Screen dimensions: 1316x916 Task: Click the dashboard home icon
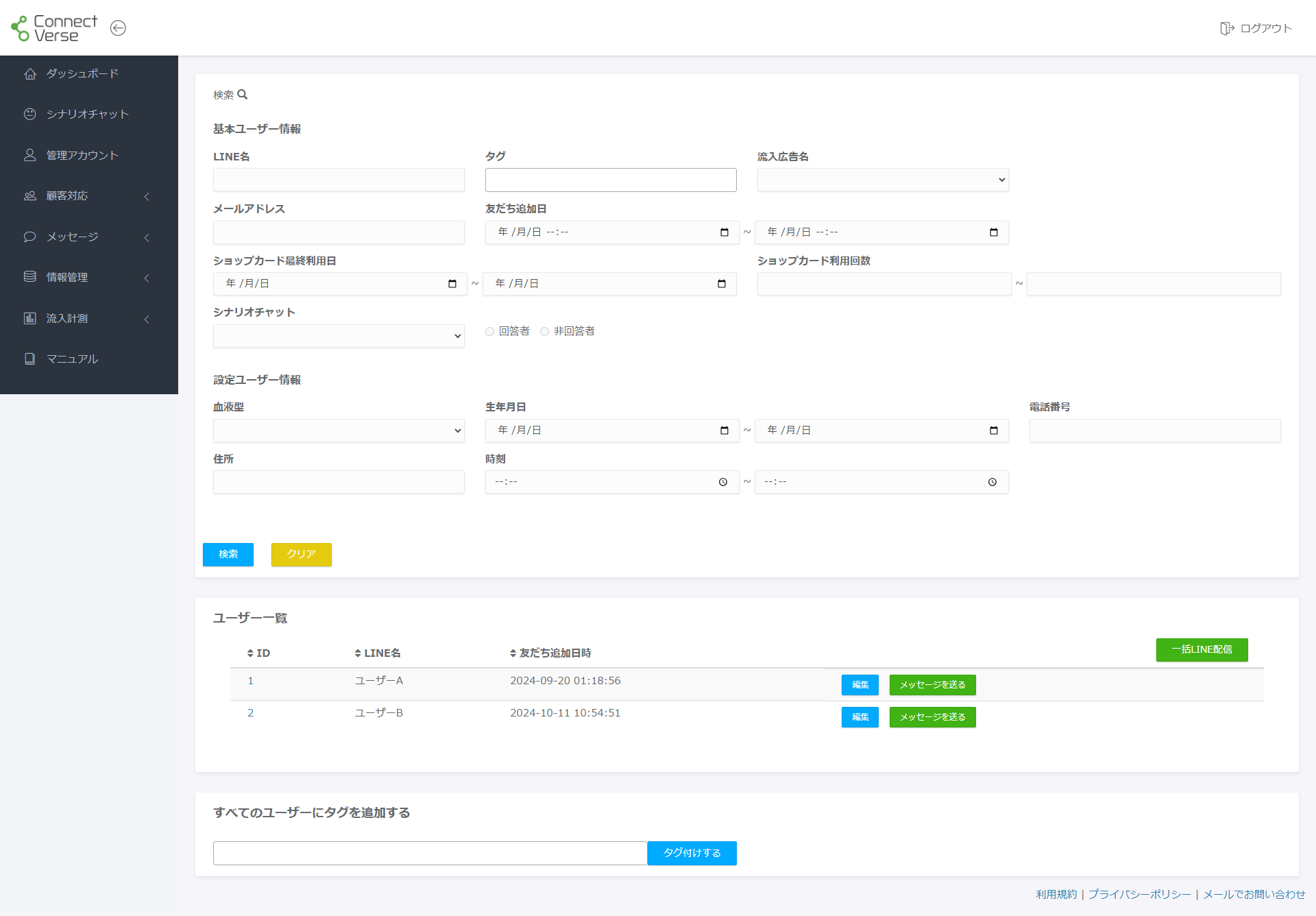(30, 73)
